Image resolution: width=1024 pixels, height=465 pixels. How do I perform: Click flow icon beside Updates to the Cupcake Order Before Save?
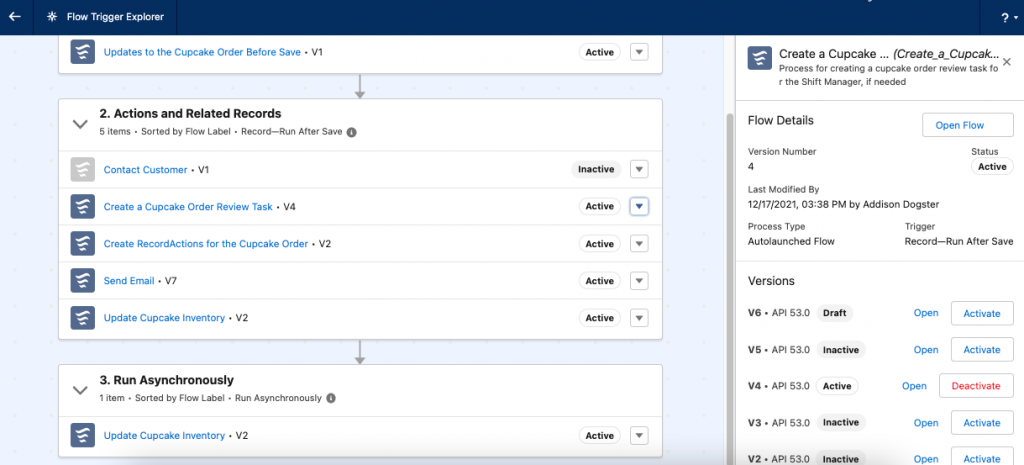point(82,52)
